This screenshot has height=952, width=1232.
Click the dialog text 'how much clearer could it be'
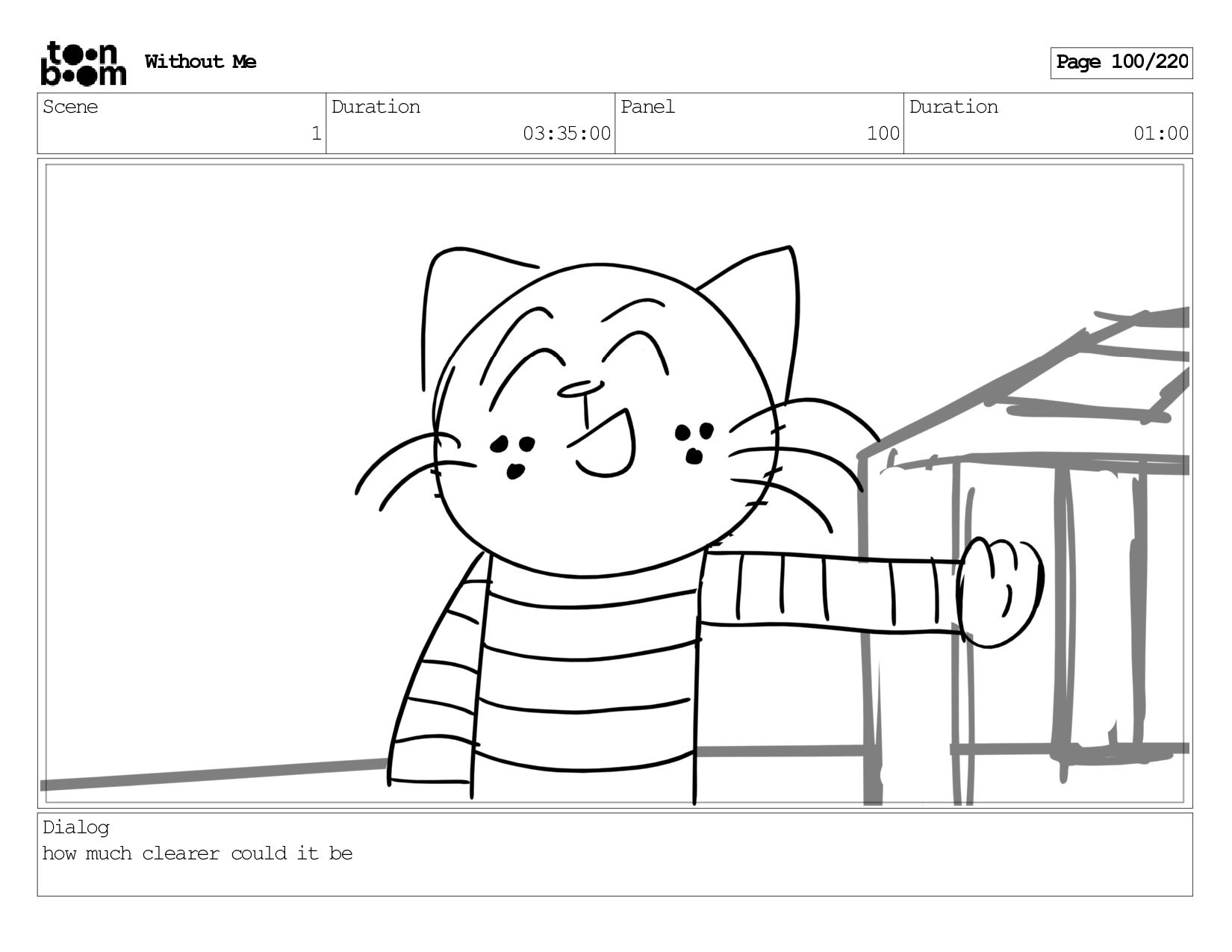point(197,853)
